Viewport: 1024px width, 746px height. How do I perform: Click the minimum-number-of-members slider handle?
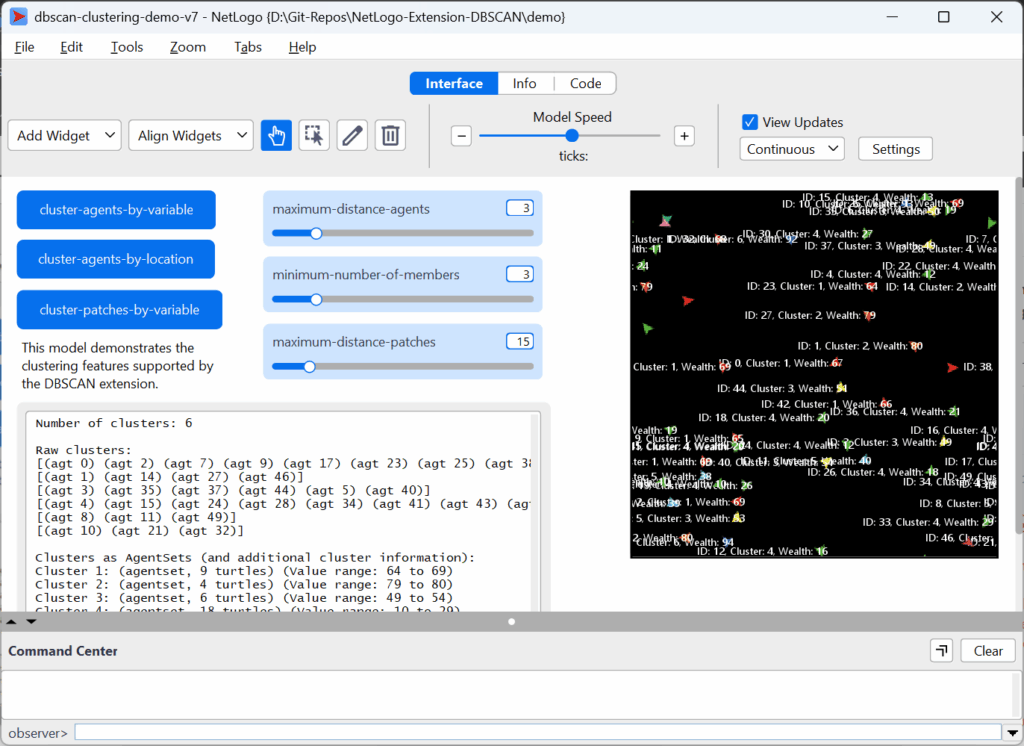click(316, 300)
